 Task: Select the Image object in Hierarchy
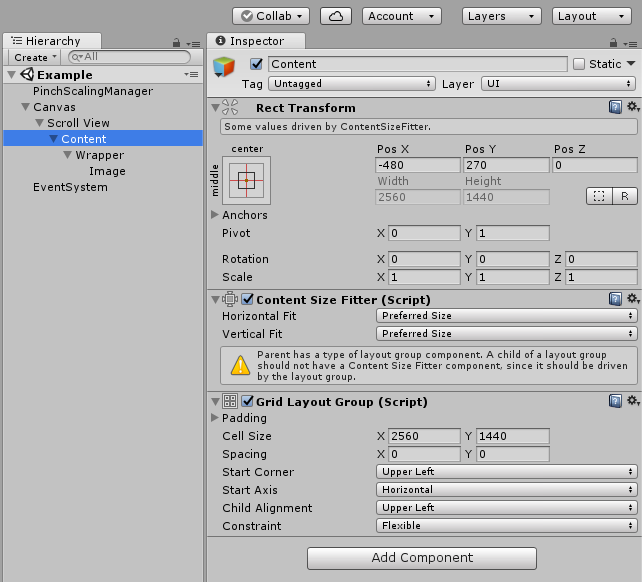click(x=107, y=171)
